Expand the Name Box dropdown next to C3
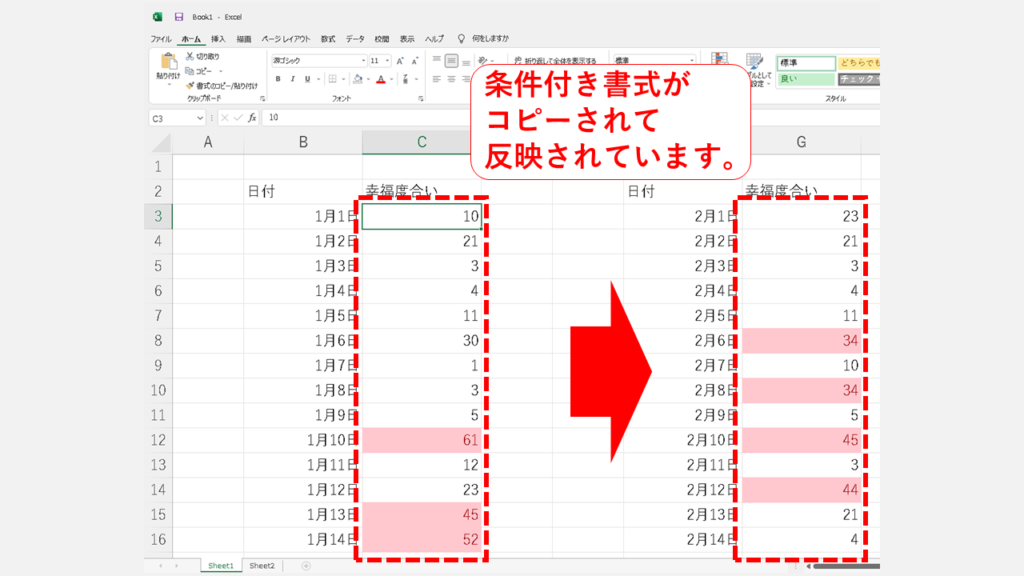Screen dimensions: 1024x576 pos(200,118)
